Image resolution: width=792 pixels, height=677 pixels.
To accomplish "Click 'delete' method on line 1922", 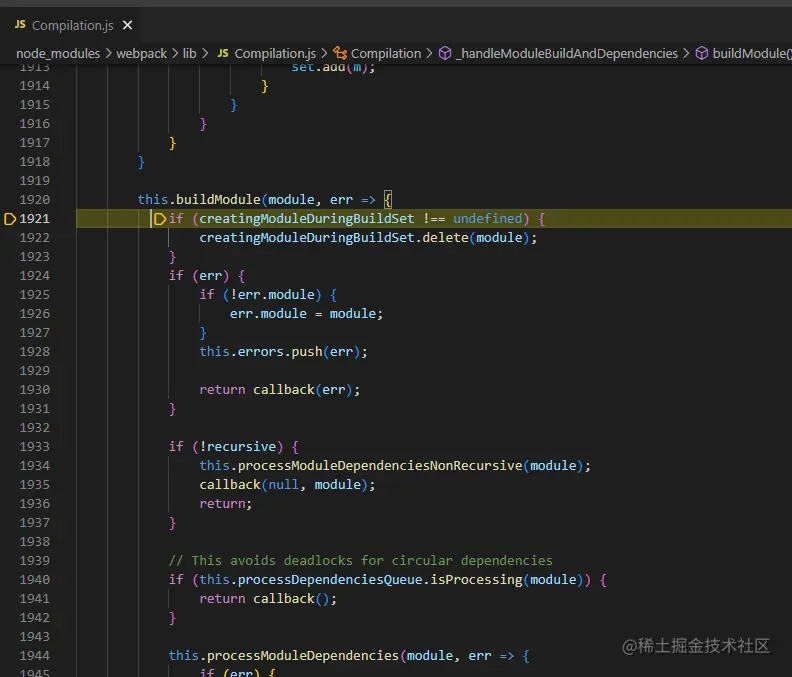I will (445, 237).
